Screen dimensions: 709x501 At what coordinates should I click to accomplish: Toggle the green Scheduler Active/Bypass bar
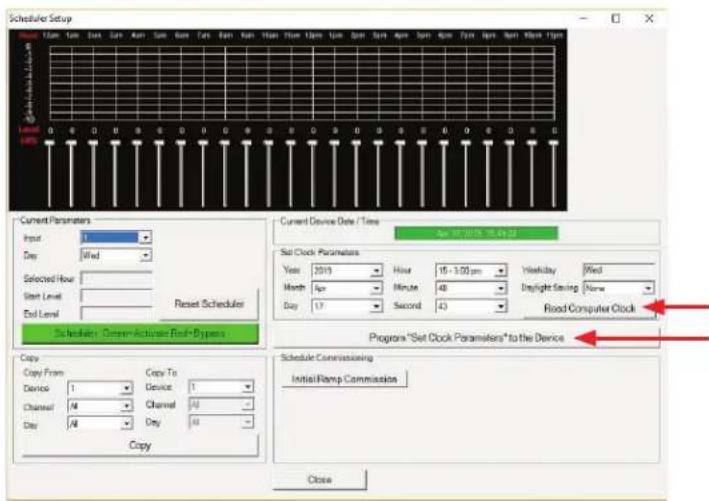pyautogui.click(x=140, y=334)
